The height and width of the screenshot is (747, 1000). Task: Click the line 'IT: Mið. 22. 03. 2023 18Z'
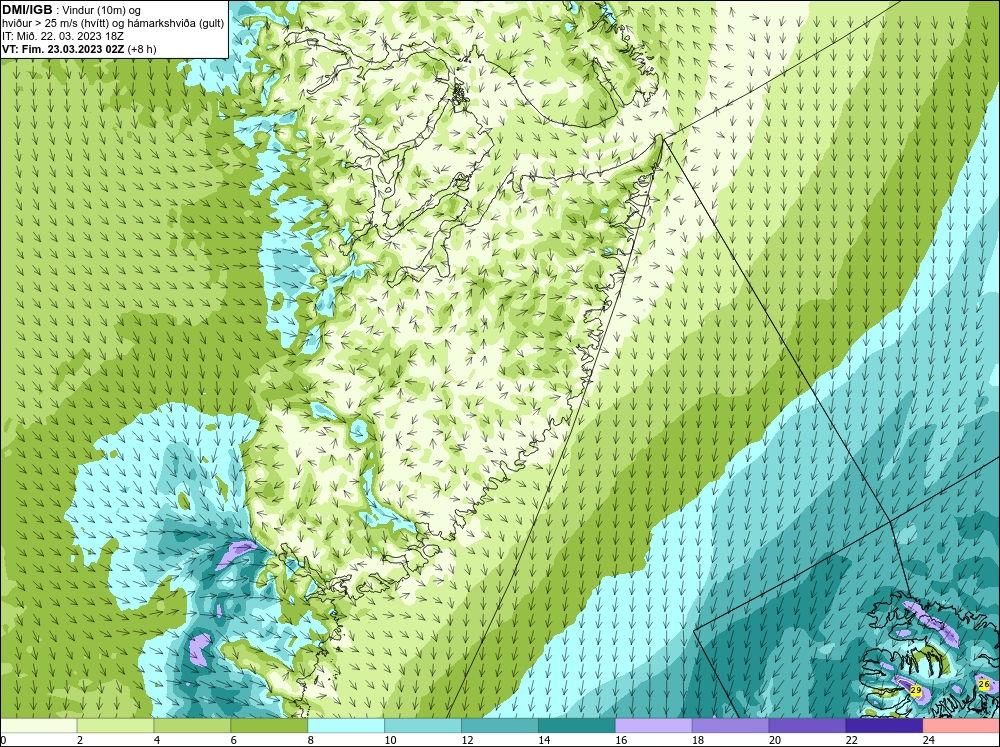(63, 36)
